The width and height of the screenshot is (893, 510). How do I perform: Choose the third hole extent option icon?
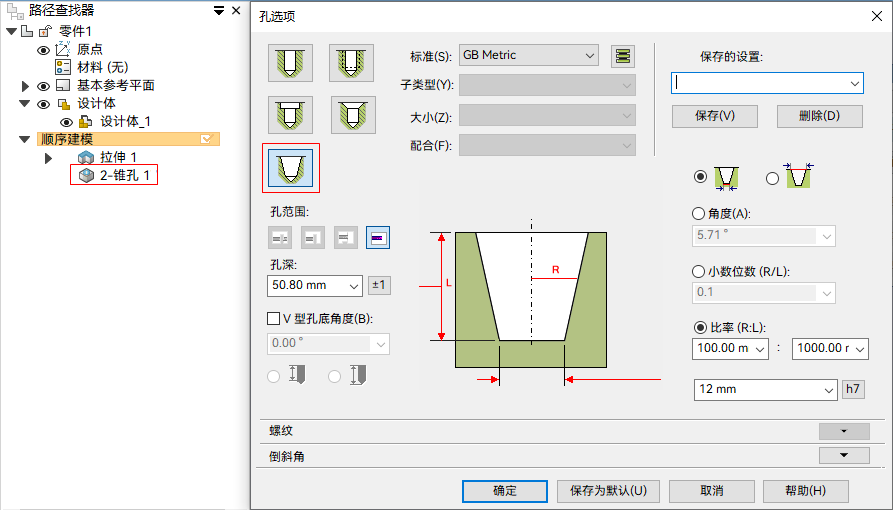(x=345, y=238)
